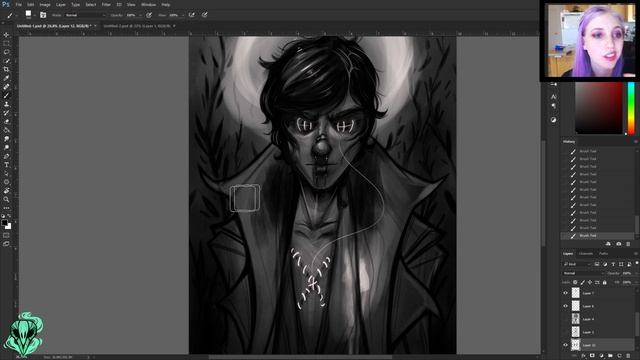640x360 pixels.
Task: Create a new layer
Action: [x=619, y=356]
